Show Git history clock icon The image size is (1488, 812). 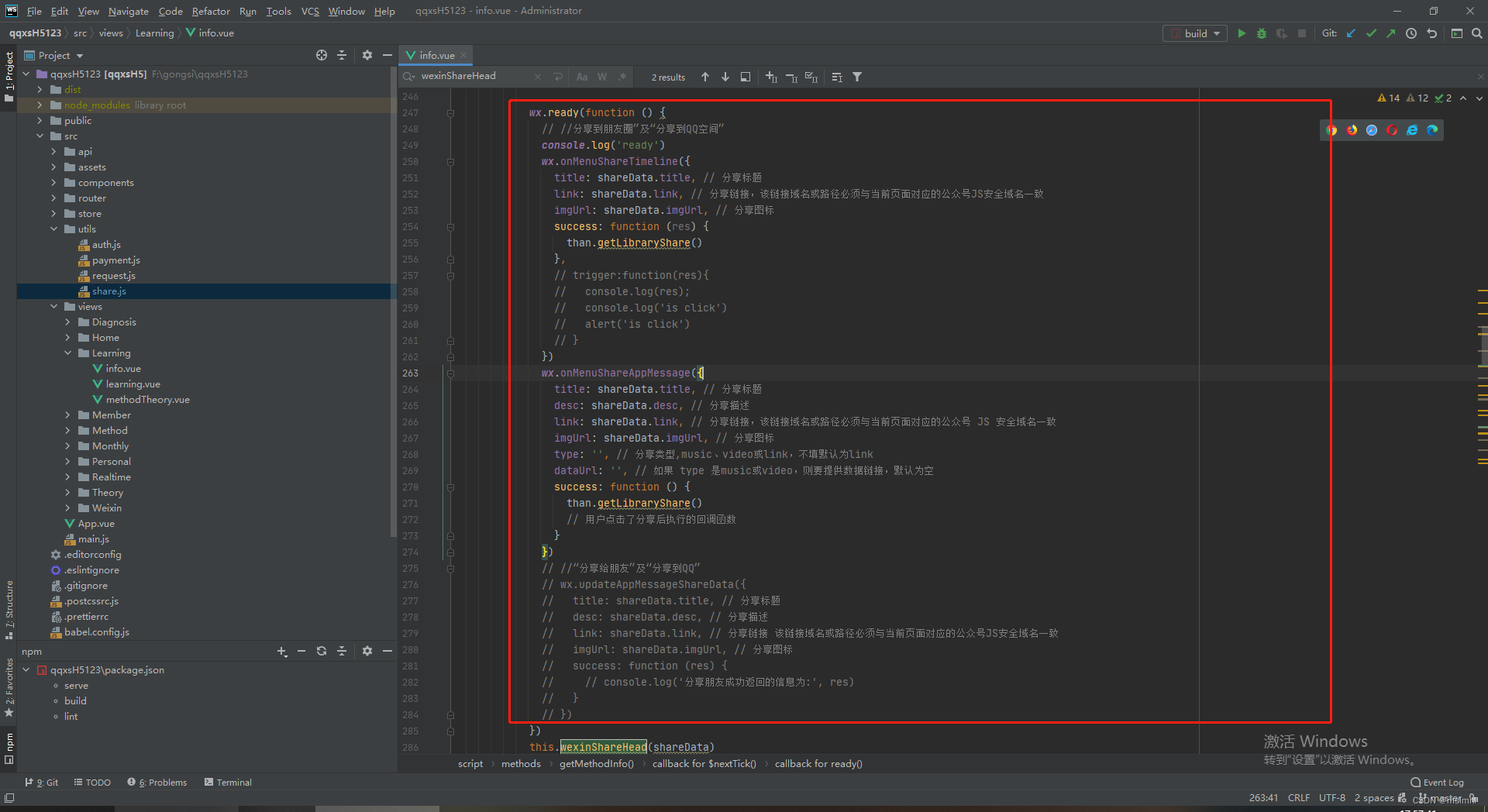coord(1411,33)
